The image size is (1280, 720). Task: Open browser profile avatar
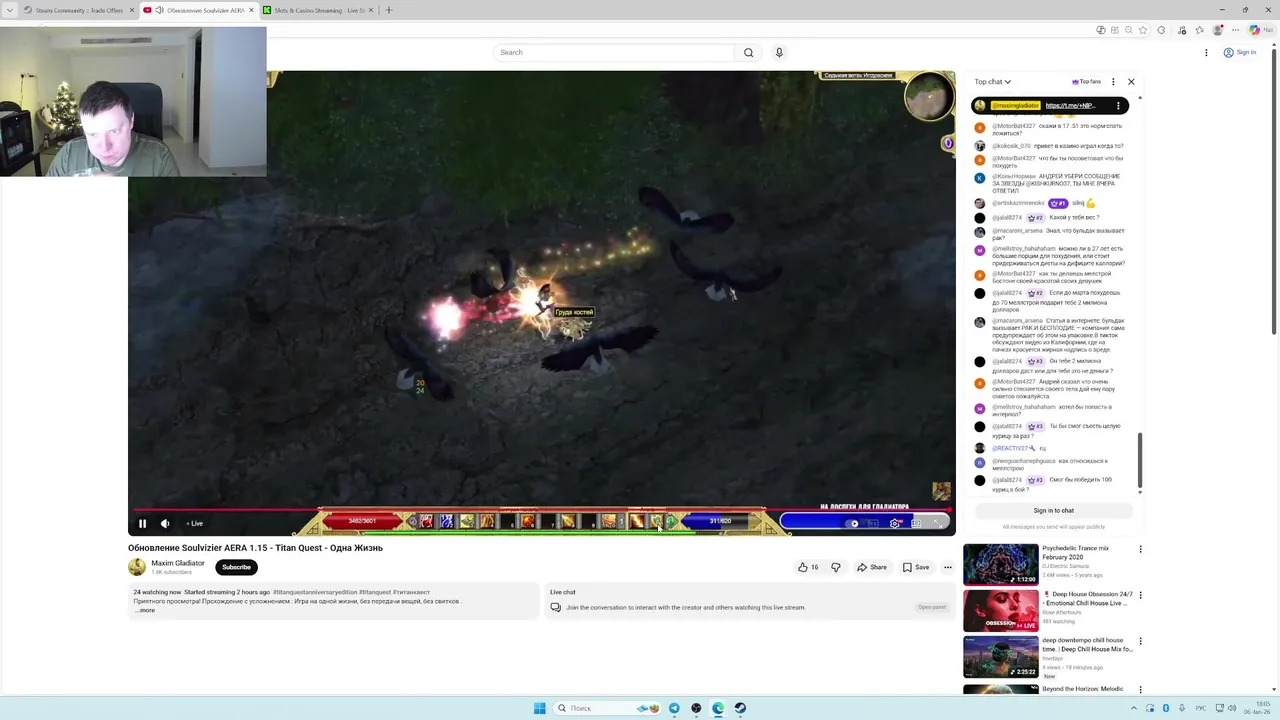(x=1218, y=30)
